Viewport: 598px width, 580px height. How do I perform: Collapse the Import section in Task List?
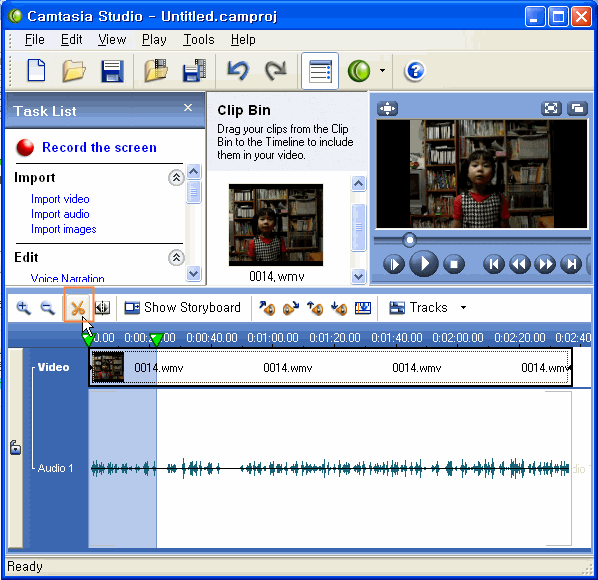pos(176,178)
